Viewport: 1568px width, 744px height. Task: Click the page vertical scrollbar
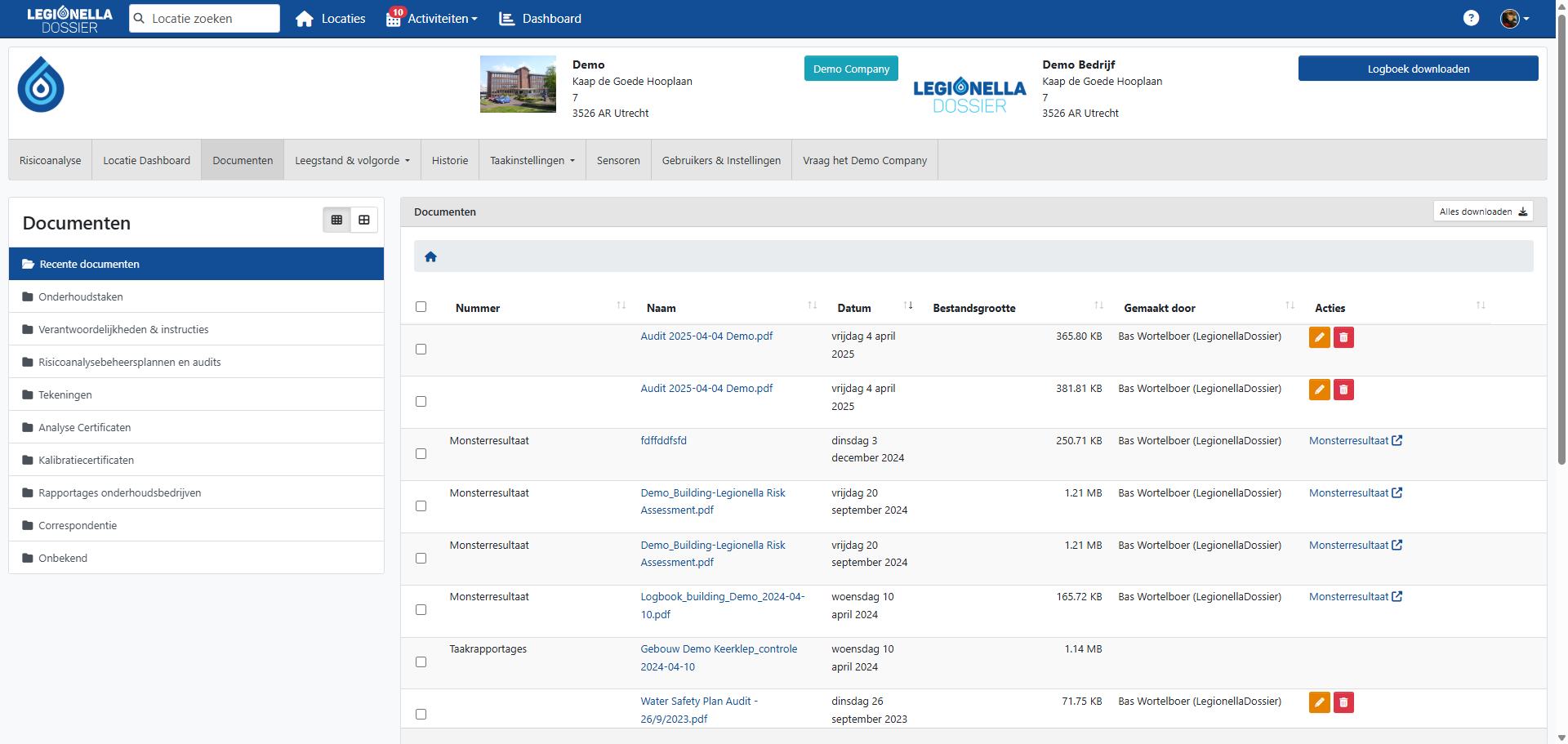pos(1561,245)
